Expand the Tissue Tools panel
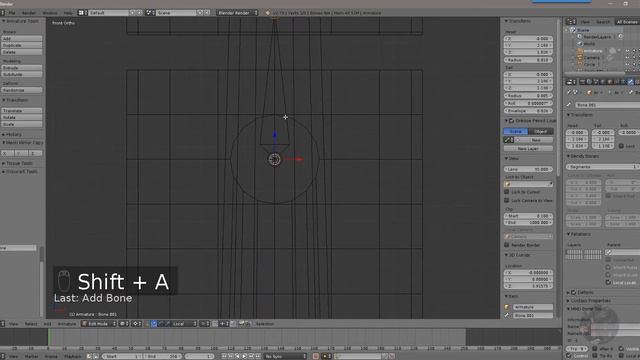 [x=17, y=163]
